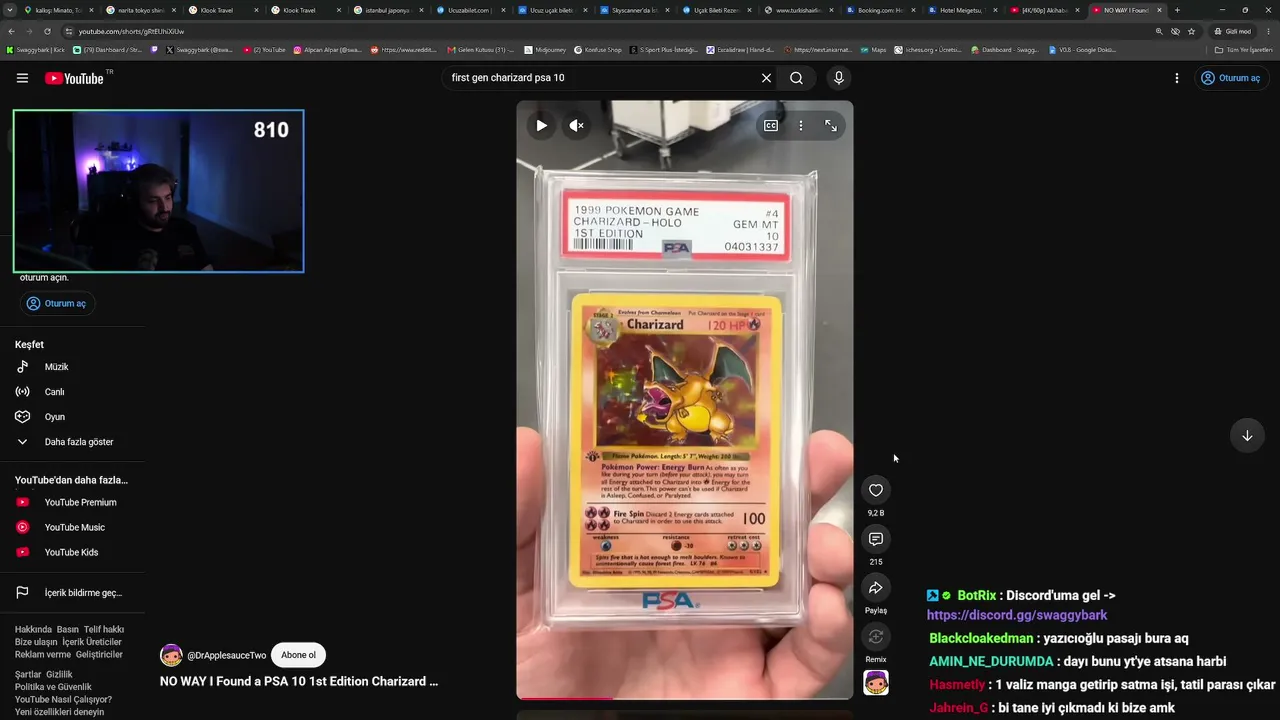Remix this short
The width and height of the screenshot is (1280, 720).
876,637
